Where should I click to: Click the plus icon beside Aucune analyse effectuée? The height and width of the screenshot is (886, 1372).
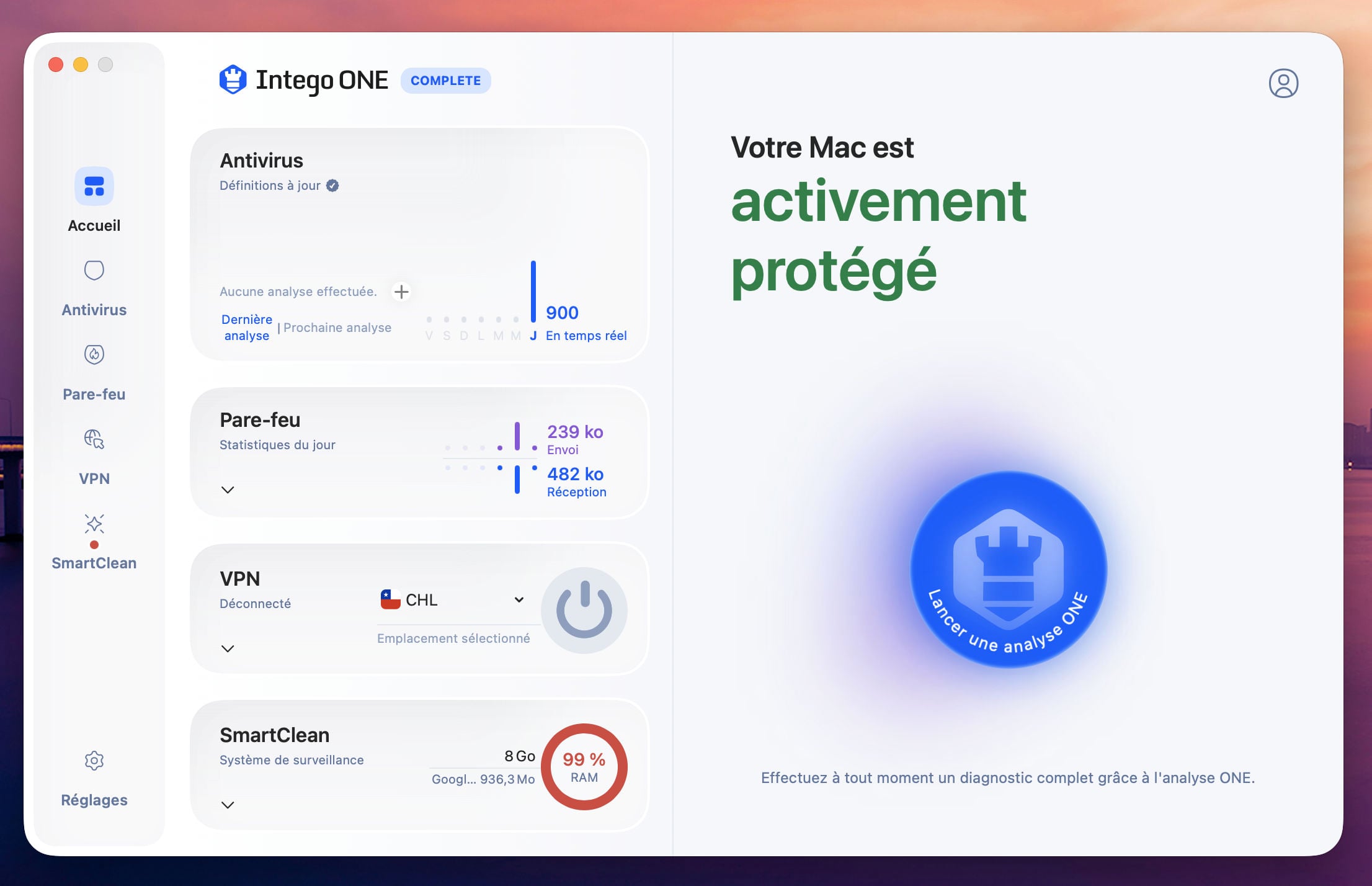tap(401, 292)
